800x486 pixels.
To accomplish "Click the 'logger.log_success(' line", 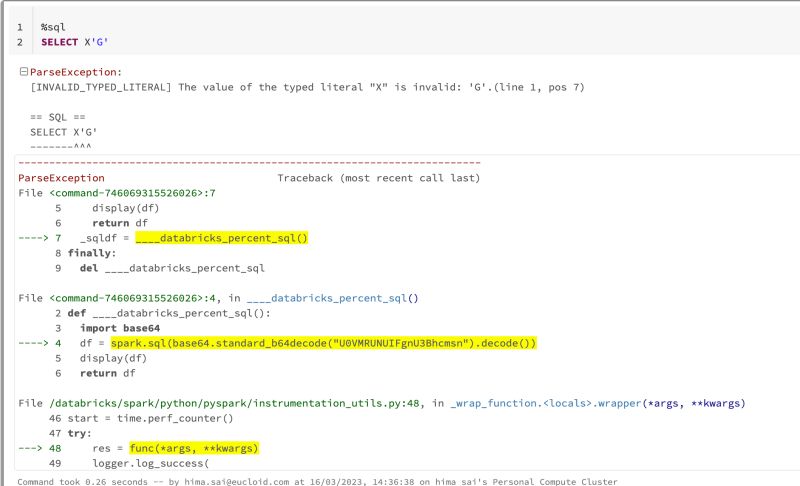I will (151, 464).
